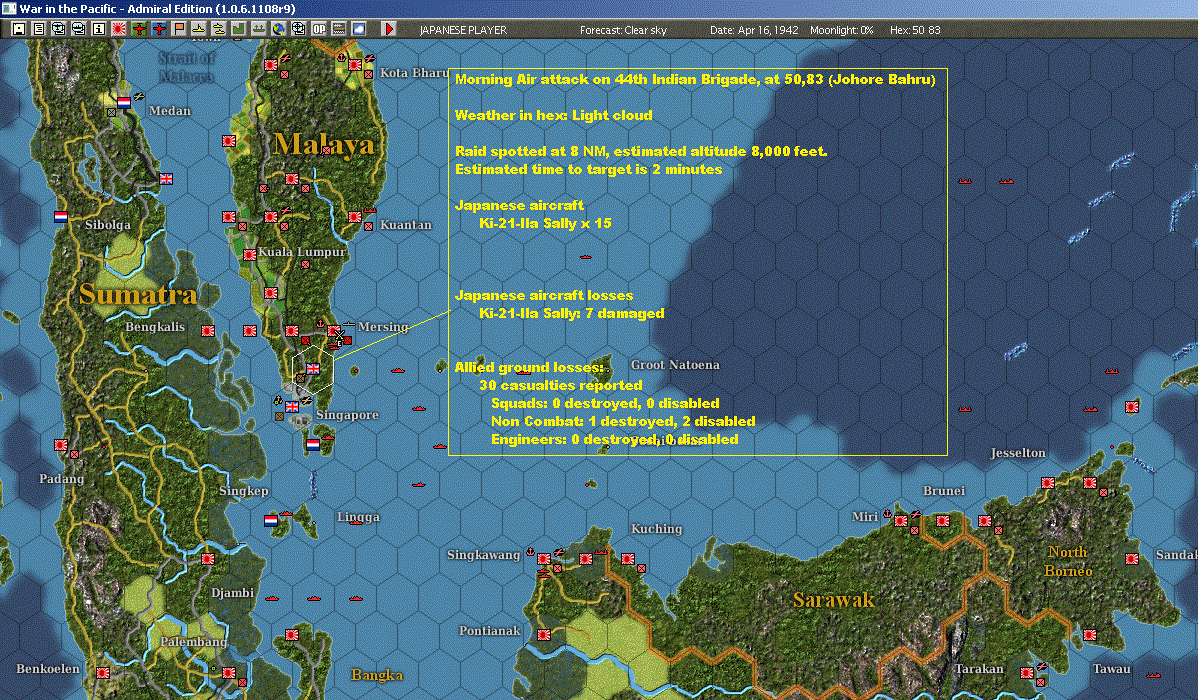1198x700 pixels.
Task: Click the 'Forecast: Clear sky' text
Action: [x=623, y=30]
